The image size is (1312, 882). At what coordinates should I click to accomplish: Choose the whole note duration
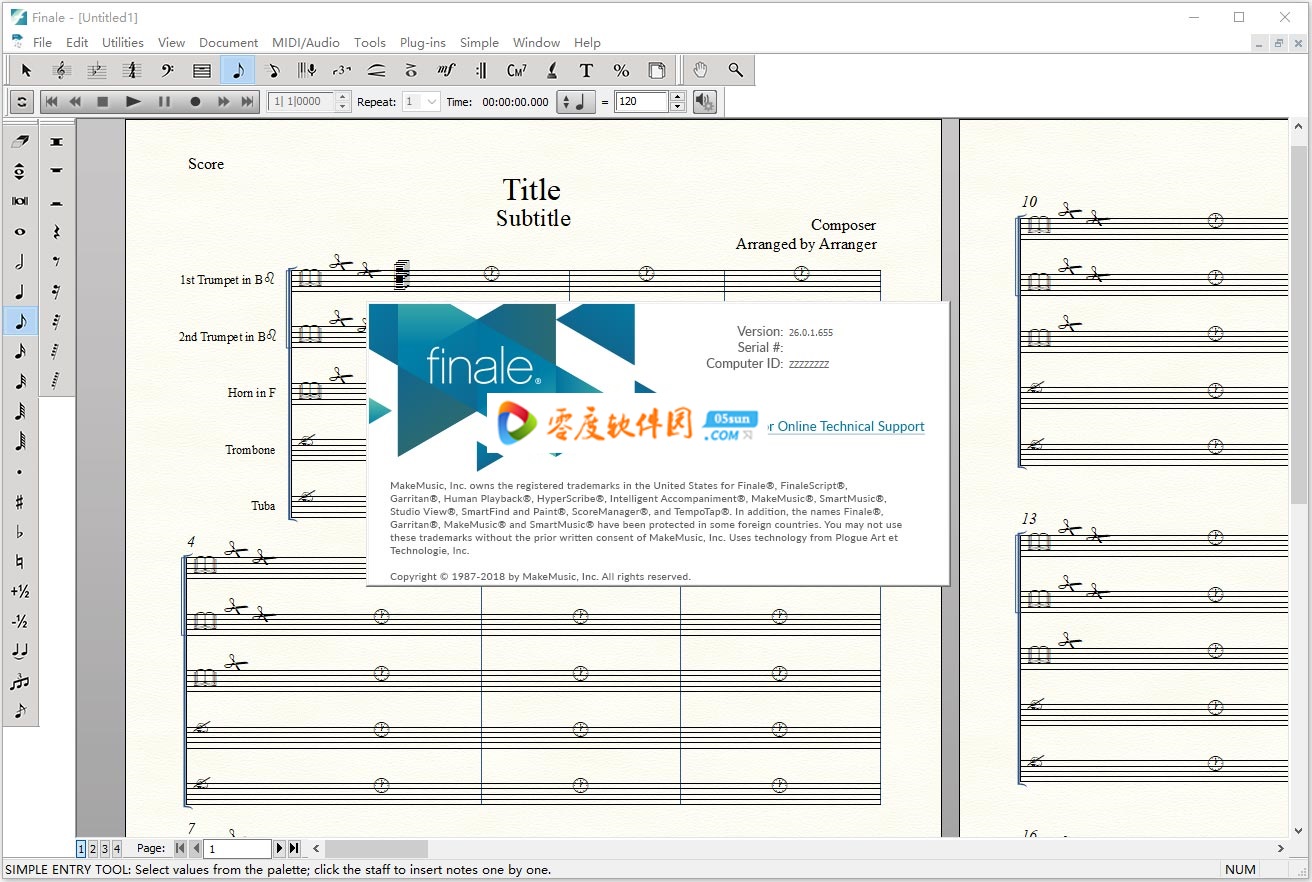20,231
